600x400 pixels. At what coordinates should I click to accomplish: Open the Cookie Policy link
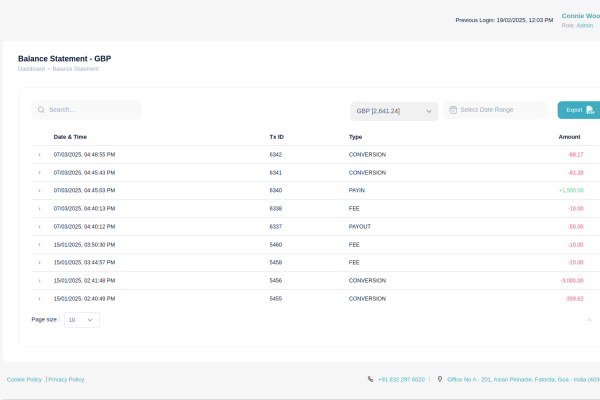pos(24,380)
